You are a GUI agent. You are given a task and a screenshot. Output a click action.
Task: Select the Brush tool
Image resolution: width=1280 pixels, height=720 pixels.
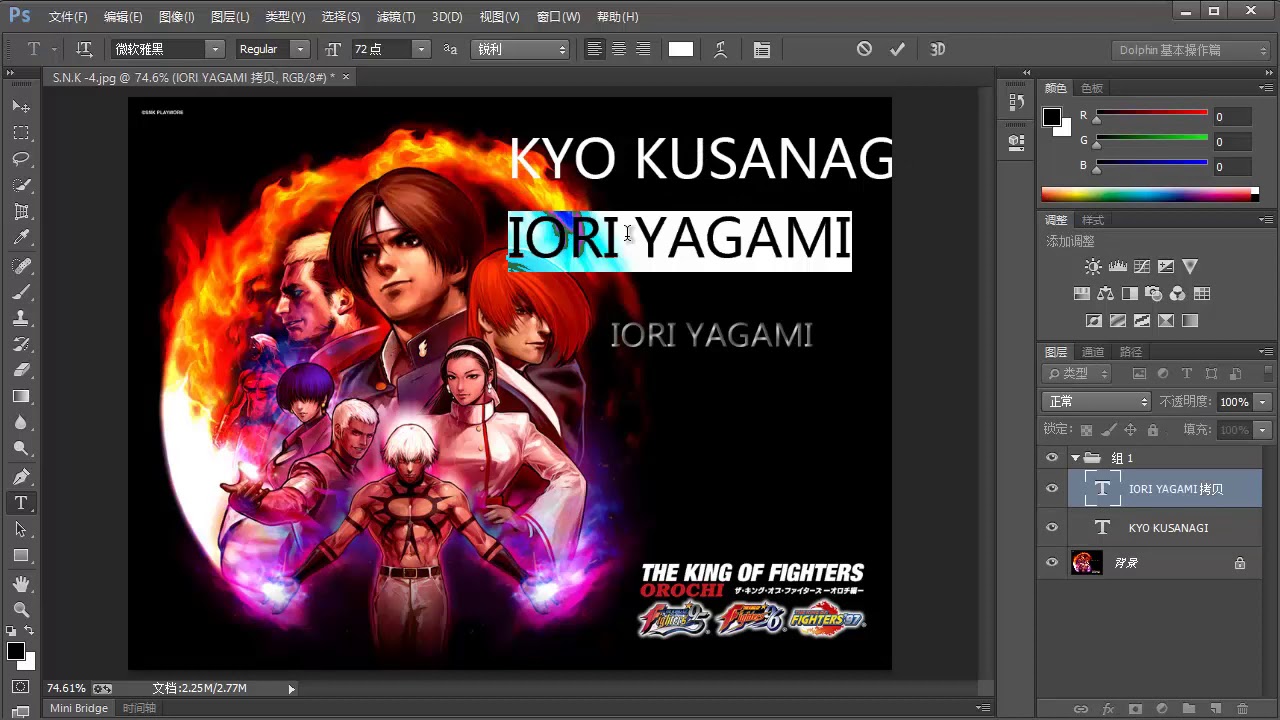pos(21,292)
